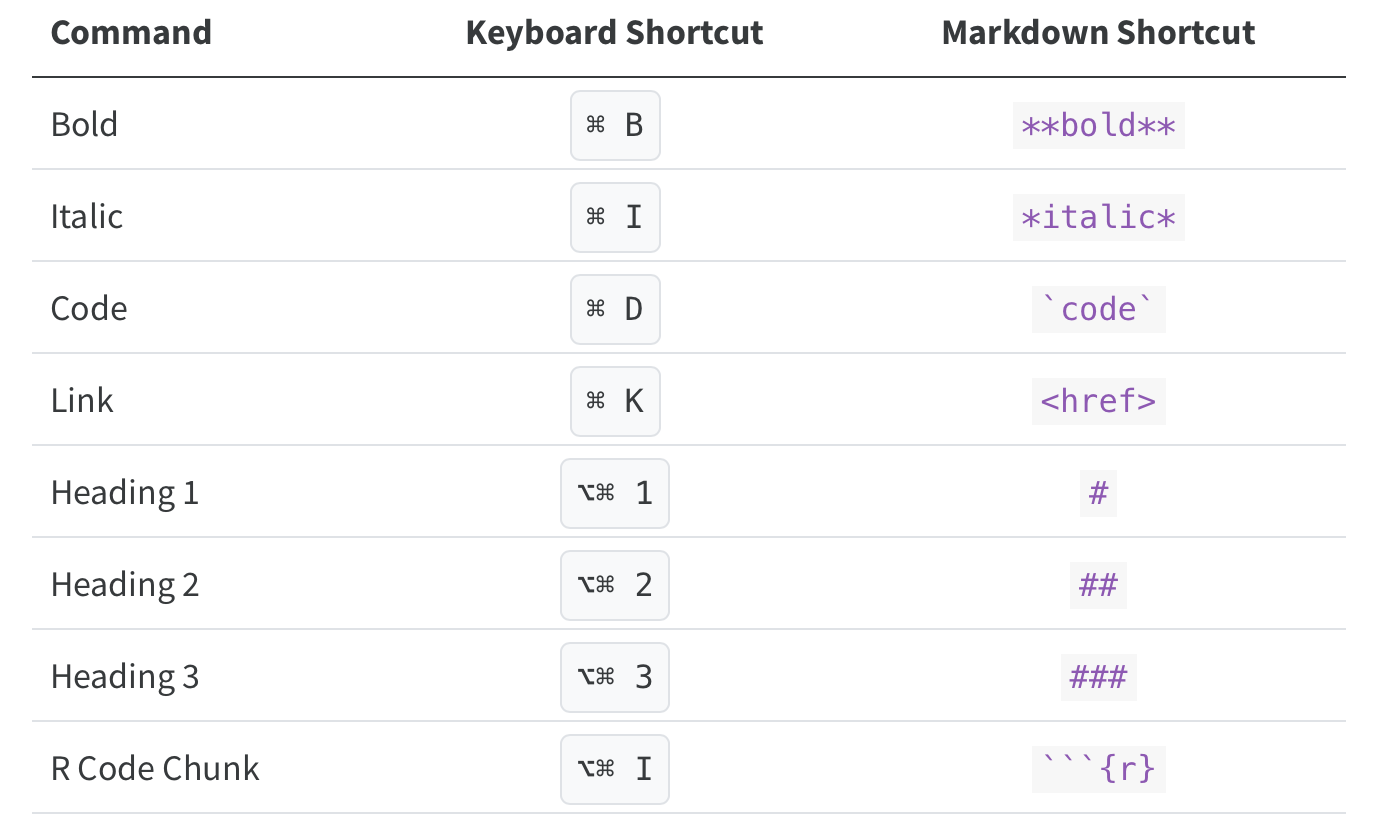Click the ⌘ K link shortcut key

(615, 401)
